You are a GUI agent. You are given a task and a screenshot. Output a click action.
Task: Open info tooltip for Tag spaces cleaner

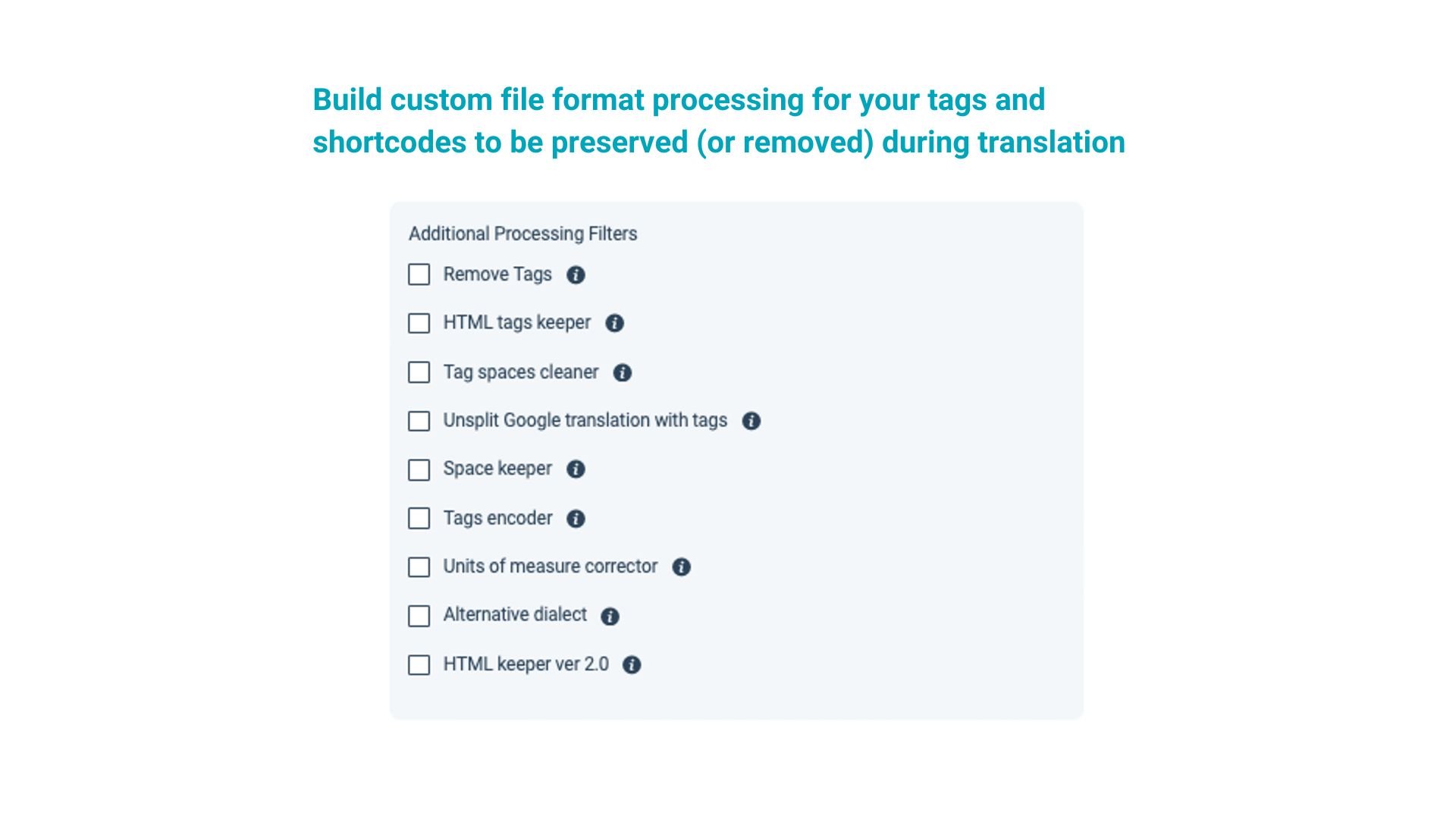622,373
